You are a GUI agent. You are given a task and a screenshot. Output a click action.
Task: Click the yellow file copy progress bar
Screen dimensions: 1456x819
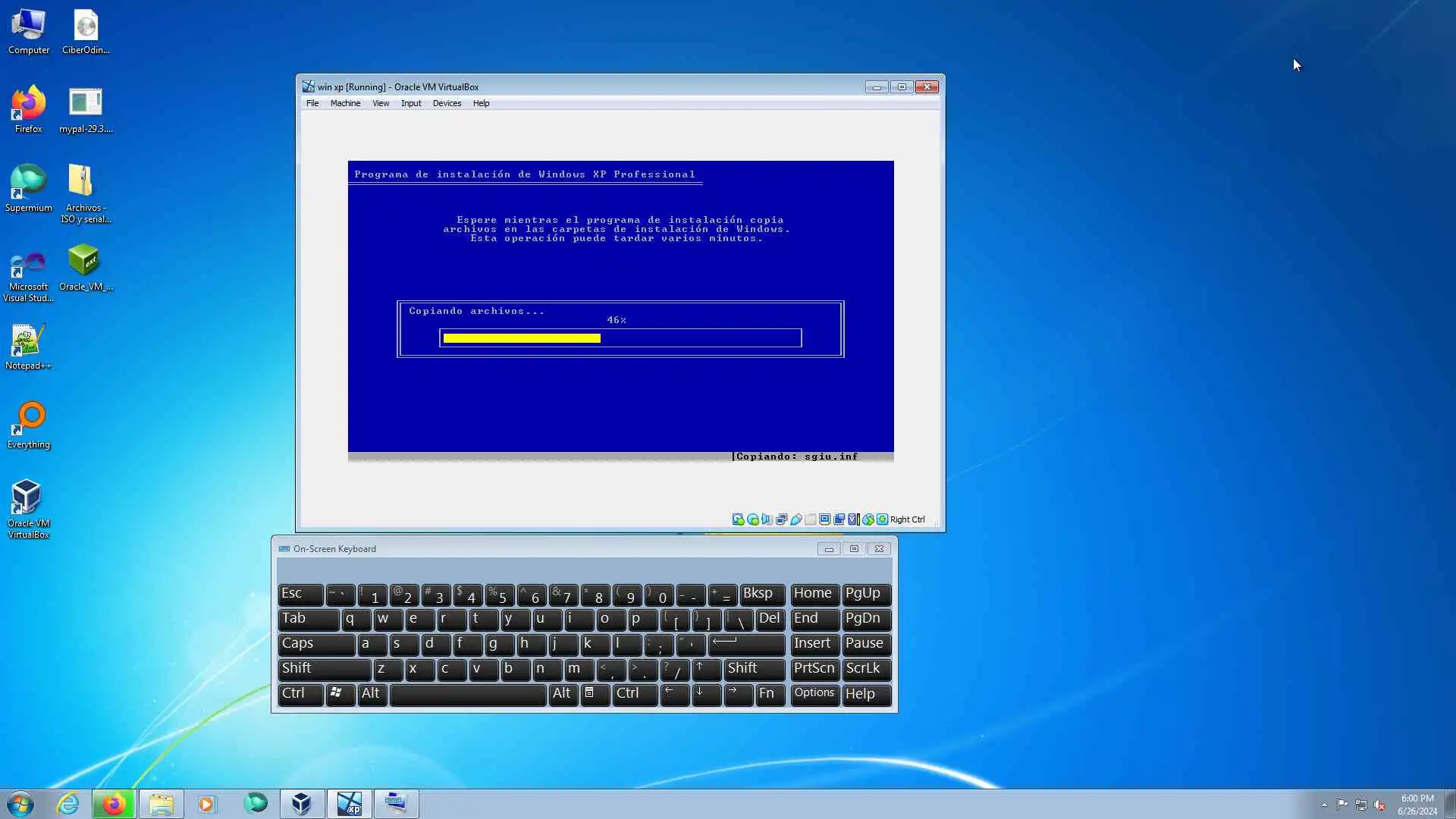click(x=522, y=338)
